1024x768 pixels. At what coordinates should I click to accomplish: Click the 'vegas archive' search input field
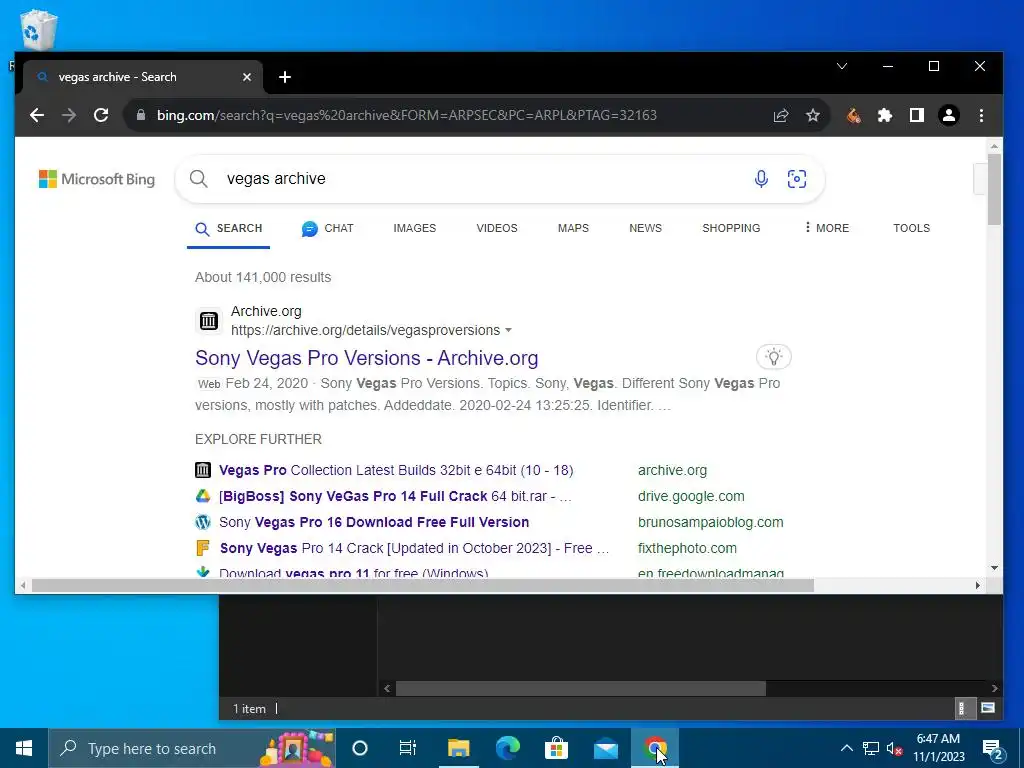click(x=483, y=179)
